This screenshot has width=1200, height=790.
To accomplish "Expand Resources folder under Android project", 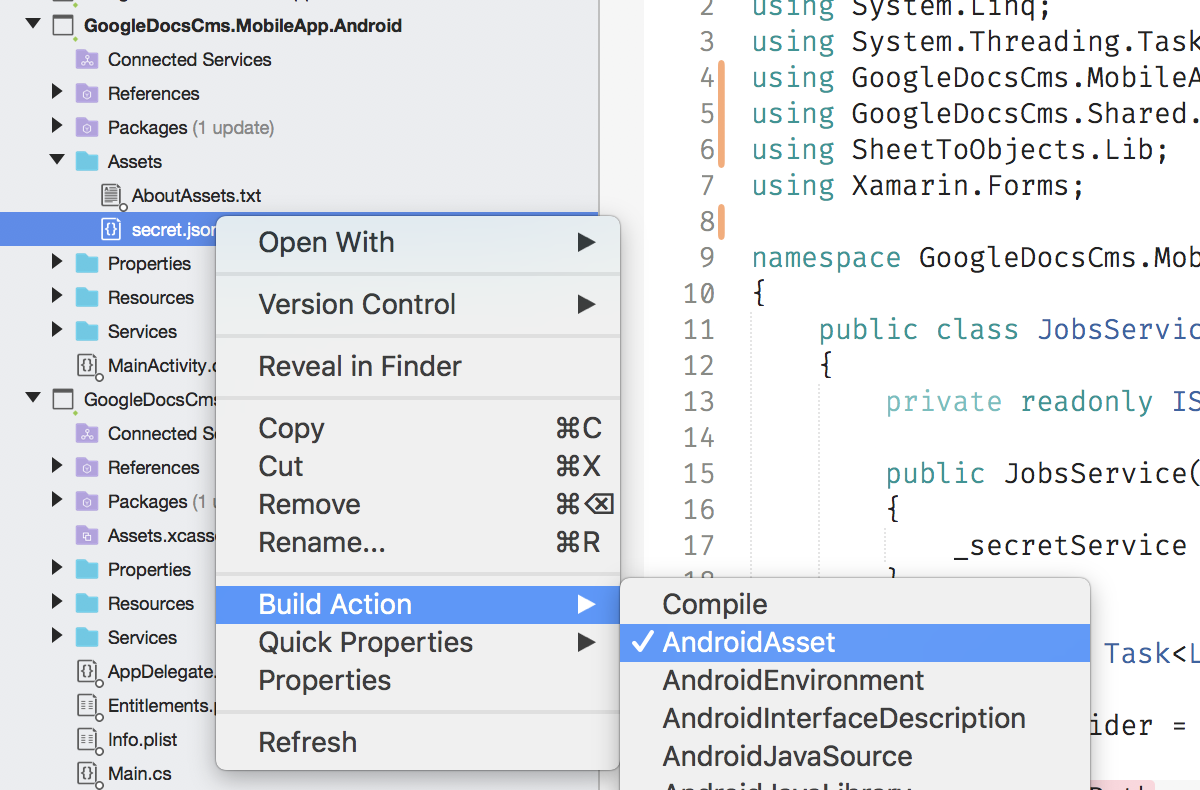I will click(58, 297).
